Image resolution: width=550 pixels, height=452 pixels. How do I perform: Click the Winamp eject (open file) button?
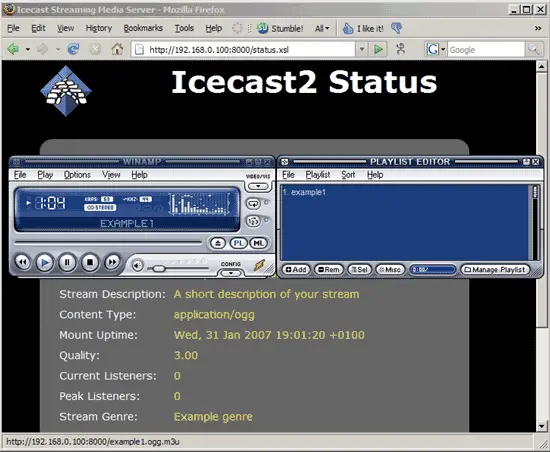pyautogui.click(x=218, y=243)
